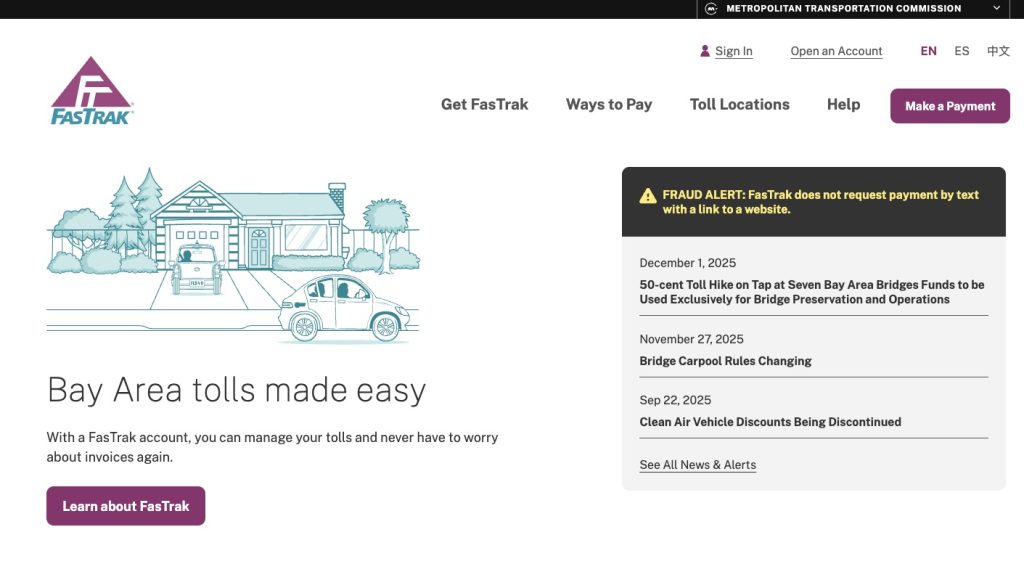Open Clean Air Vehicle Discounts Being Discontinued article
Screen dimensions: 1024x564
(x=770, y=422)
